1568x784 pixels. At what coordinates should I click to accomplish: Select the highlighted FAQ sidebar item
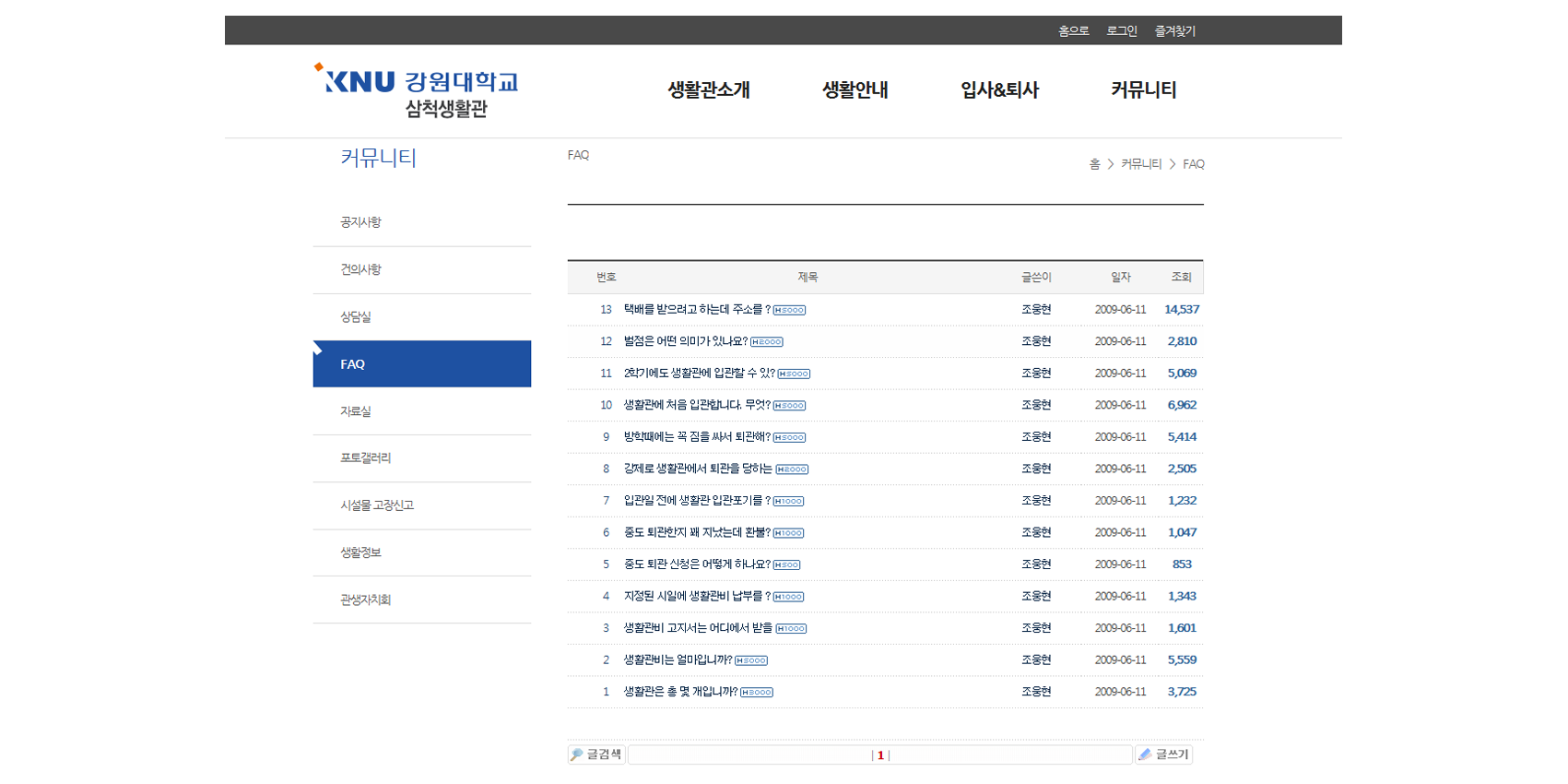click(422, 363)
